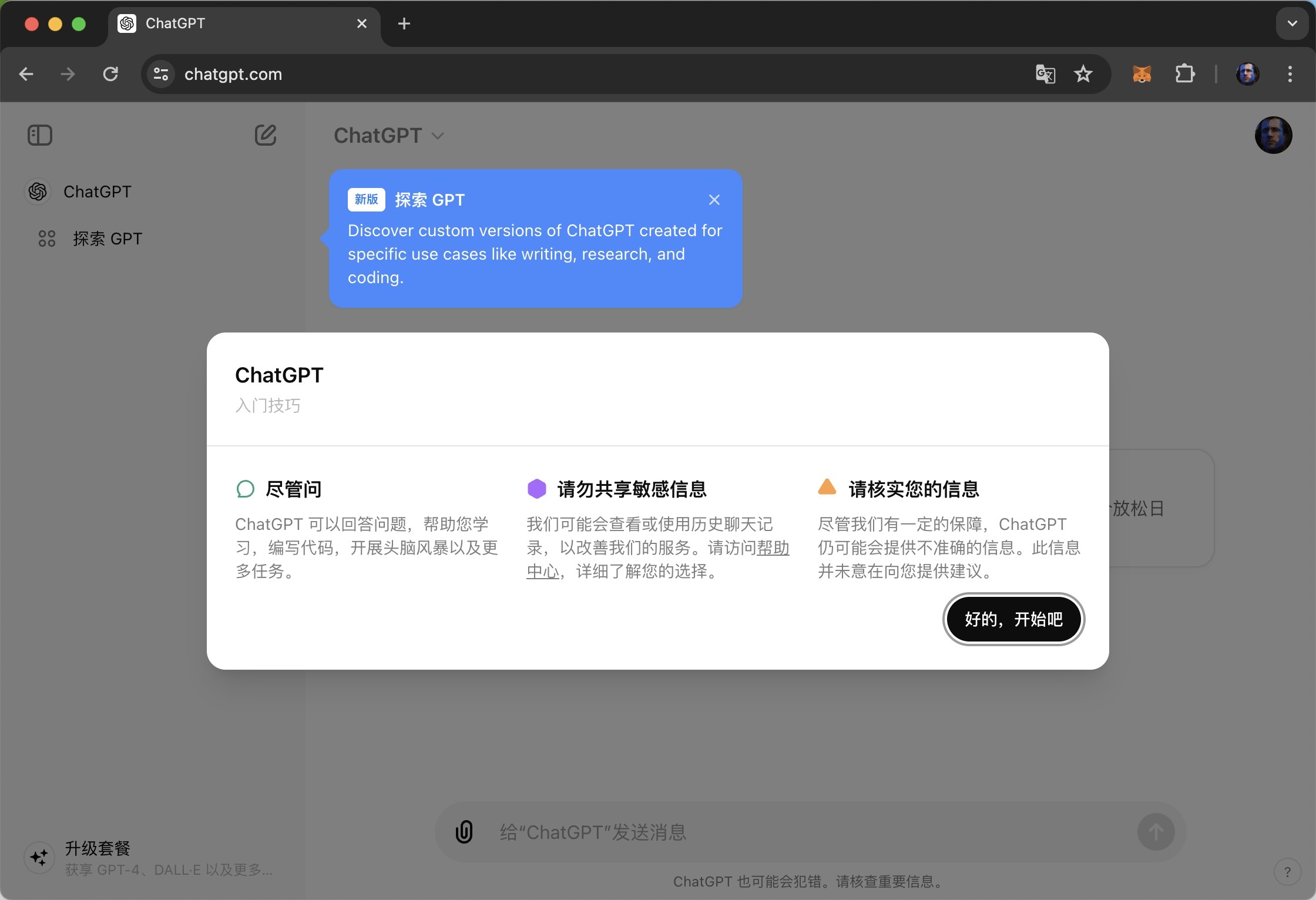This screenshot has width=1316, height=900.
Task: Click the message input field
Action: click(811, 832)
